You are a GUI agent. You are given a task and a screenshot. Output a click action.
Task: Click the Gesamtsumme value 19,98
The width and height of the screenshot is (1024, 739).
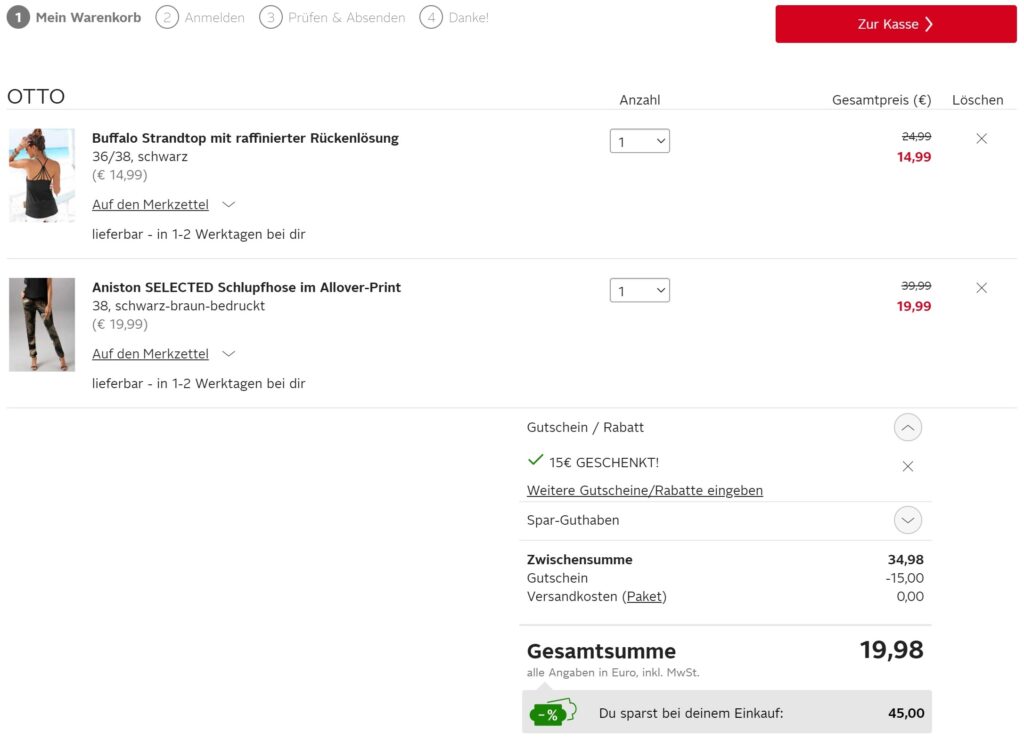click(x=891, y=650)
